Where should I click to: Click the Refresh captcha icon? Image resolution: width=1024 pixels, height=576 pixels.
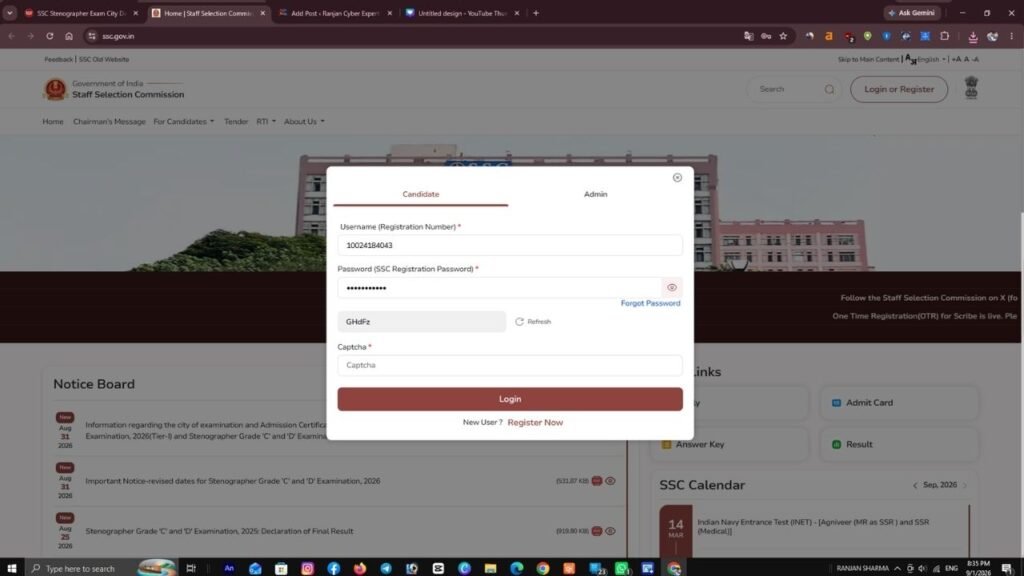pos(519,321)
